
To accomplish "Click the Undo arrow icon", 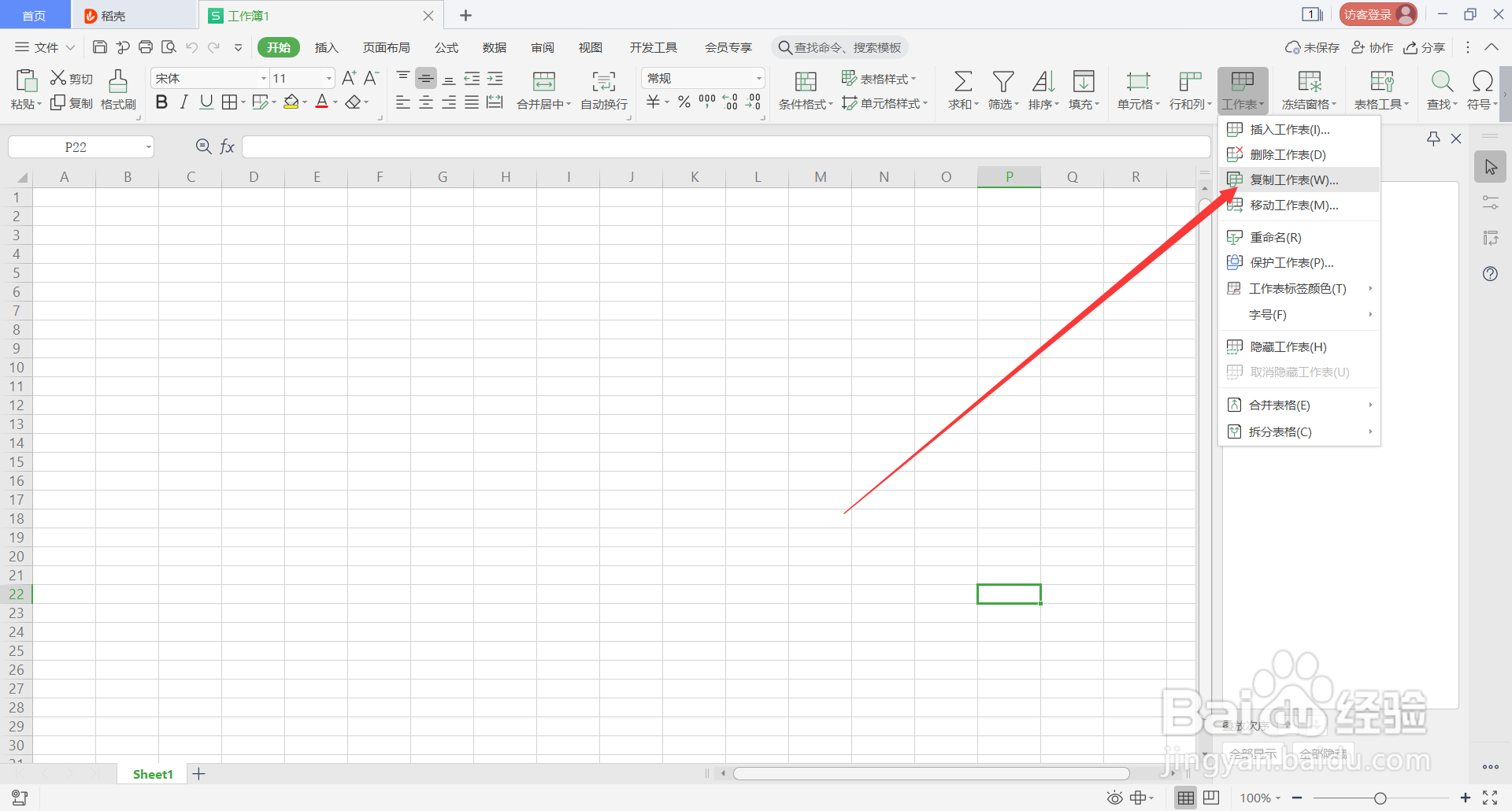I will click(x=191, y=47).
